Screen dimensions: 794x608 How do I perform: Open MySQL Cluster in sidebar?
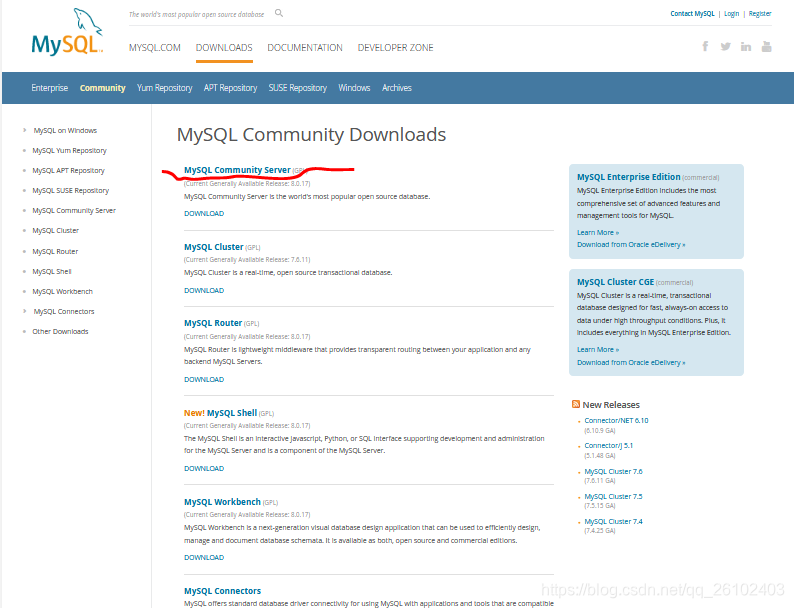tap(56, 230)
